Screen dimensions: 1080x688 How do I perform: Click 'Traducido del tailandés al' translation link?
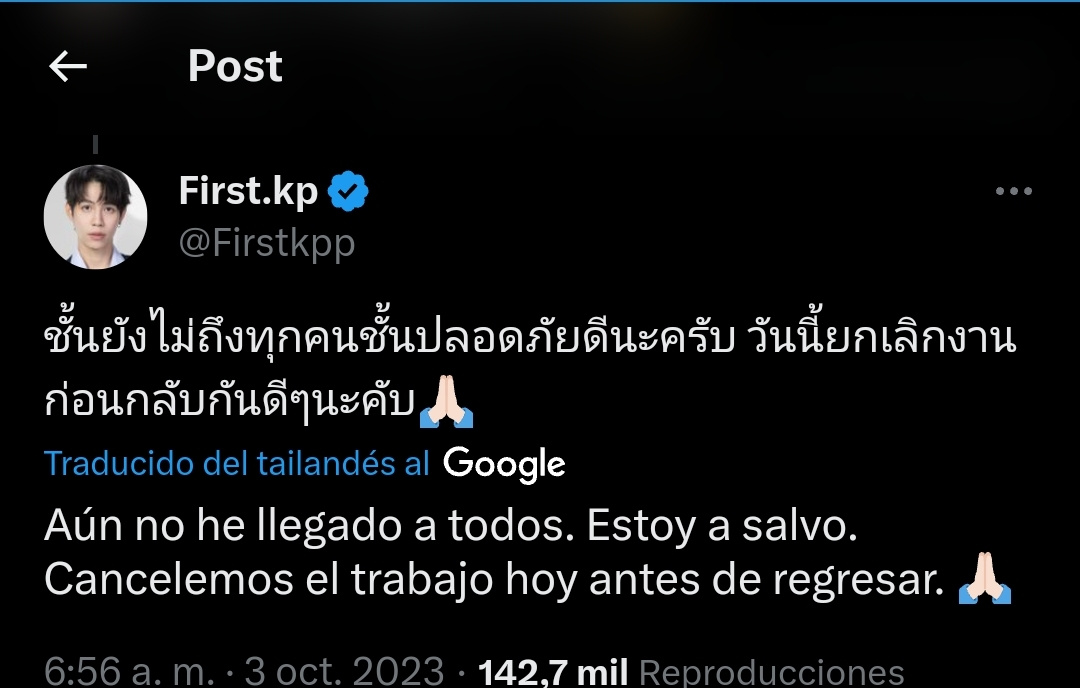[237, 464]
